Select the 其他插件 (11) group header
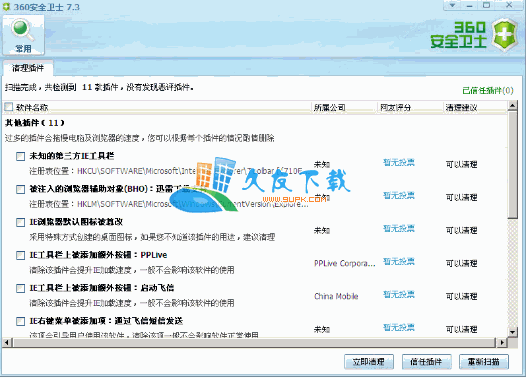526x378 pixels. tap(35, 123)
